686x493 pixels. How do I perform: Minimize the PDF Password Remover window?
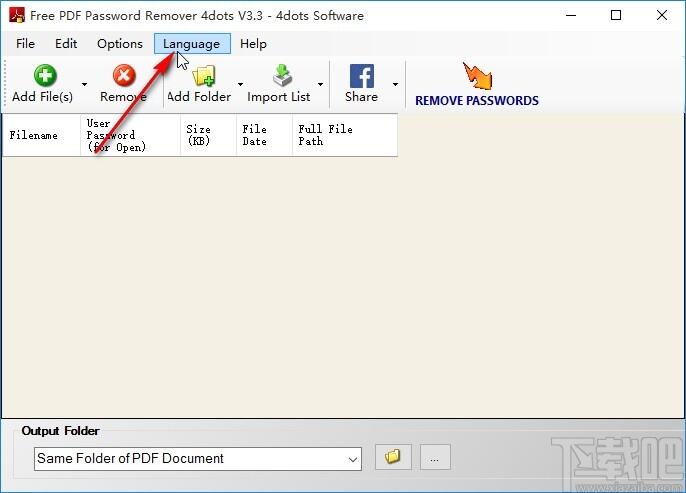coord(571,15)
